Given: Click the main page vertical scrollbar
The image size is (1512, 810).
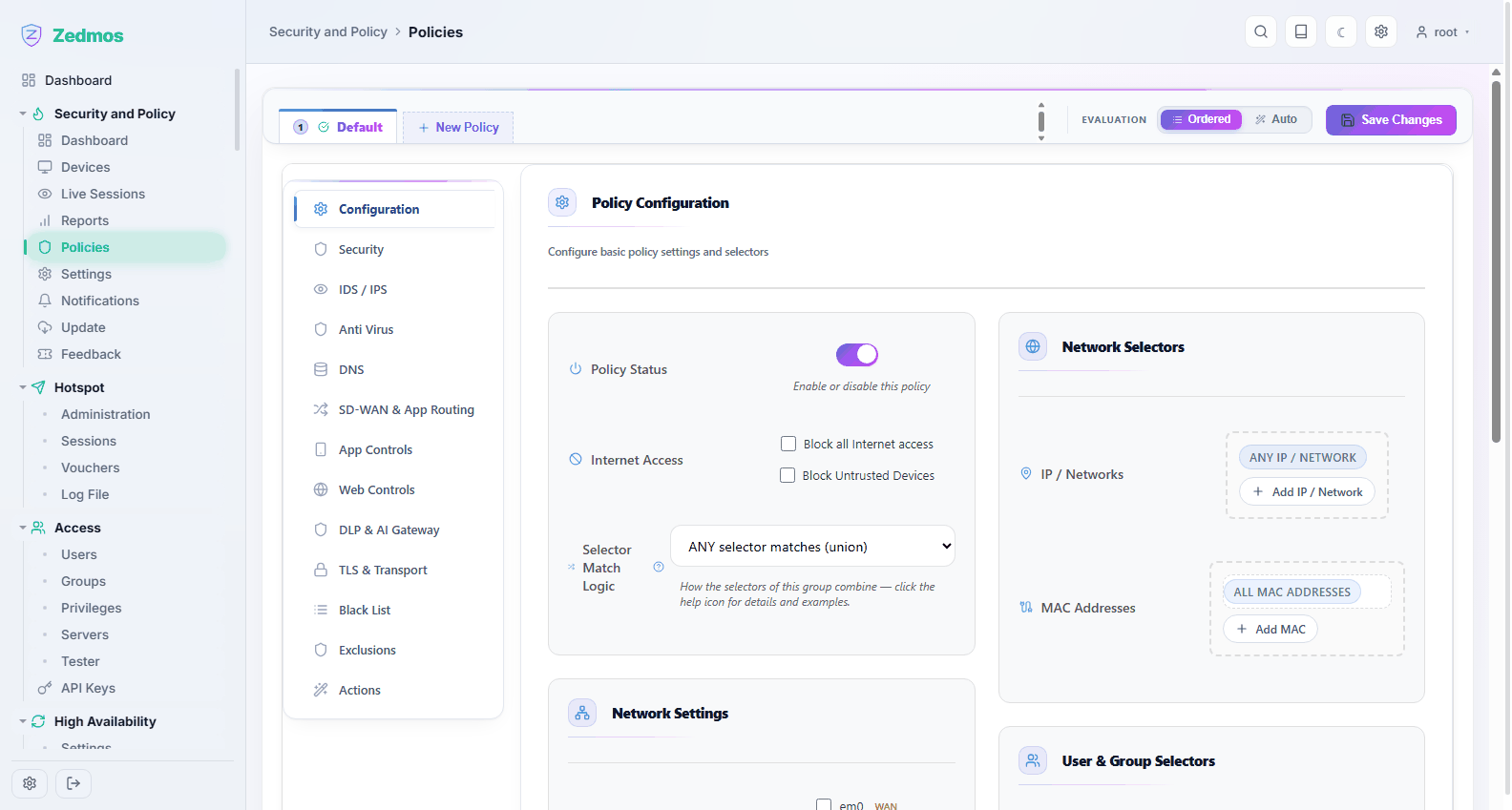Looking at the screenshot, I should tap(1496, 262).
